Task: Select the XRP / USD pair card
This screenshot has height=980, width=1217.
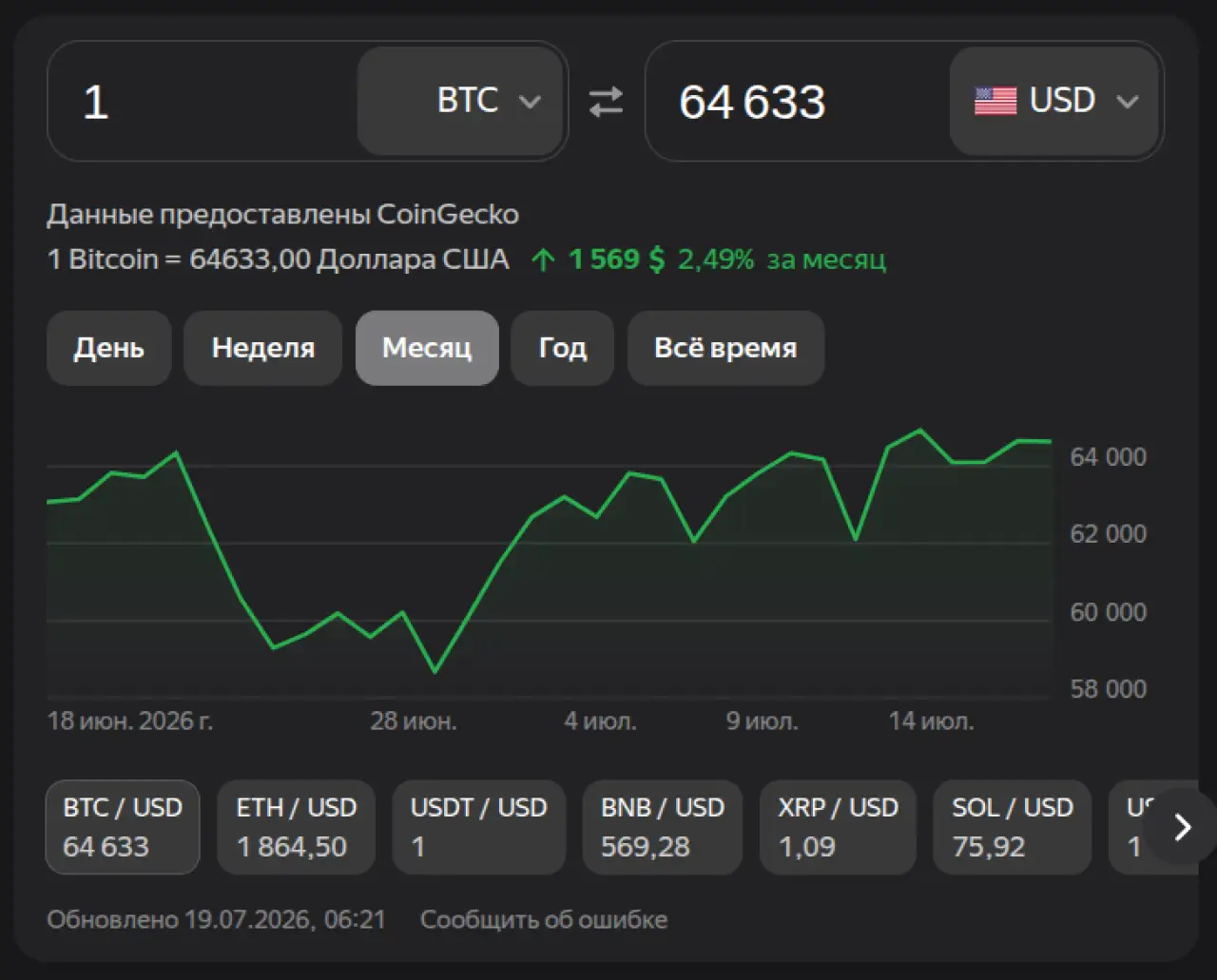Action: tap(838, 827)
